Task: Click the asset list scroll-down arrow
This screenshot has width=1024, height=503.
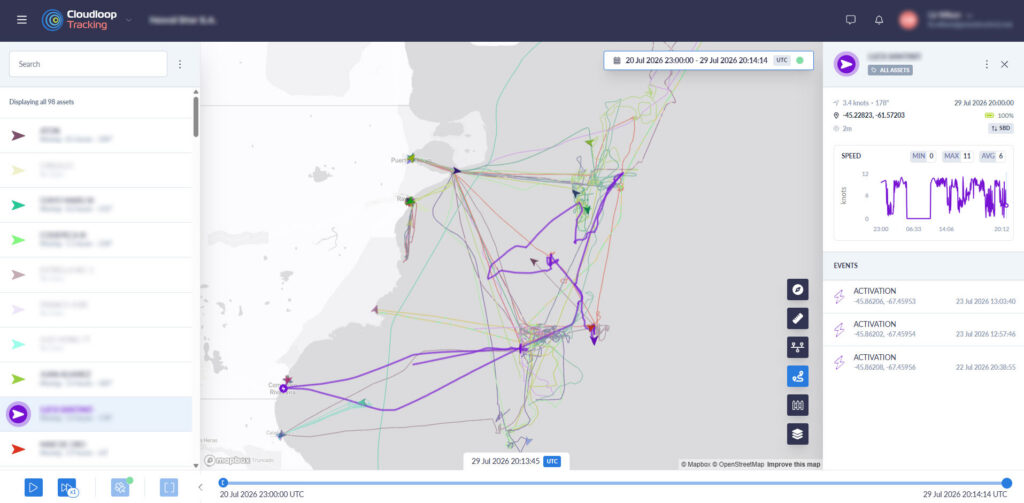Action: click(x=196, y=466)
